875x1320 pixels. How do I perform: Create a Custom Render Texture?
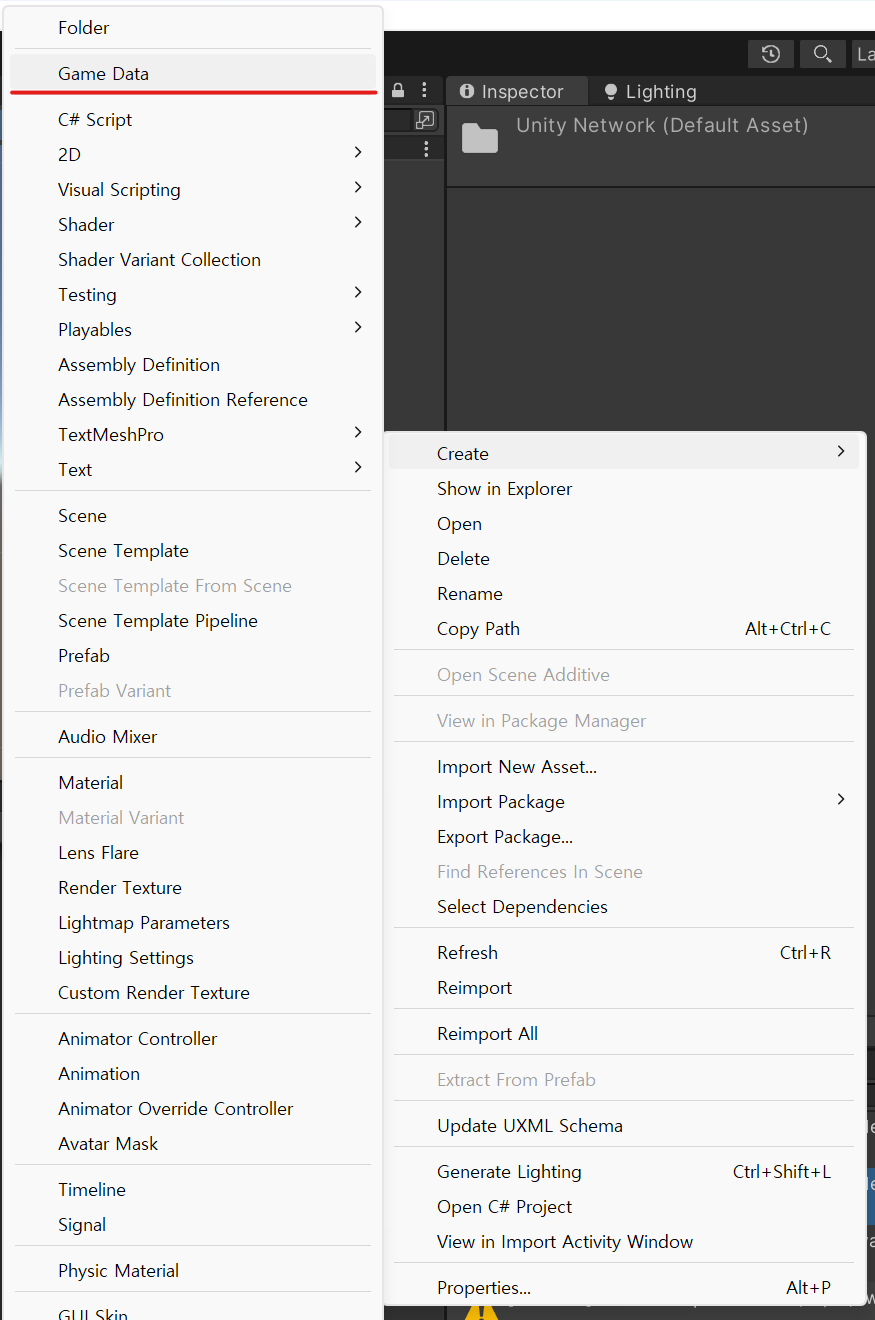point(193,993)
